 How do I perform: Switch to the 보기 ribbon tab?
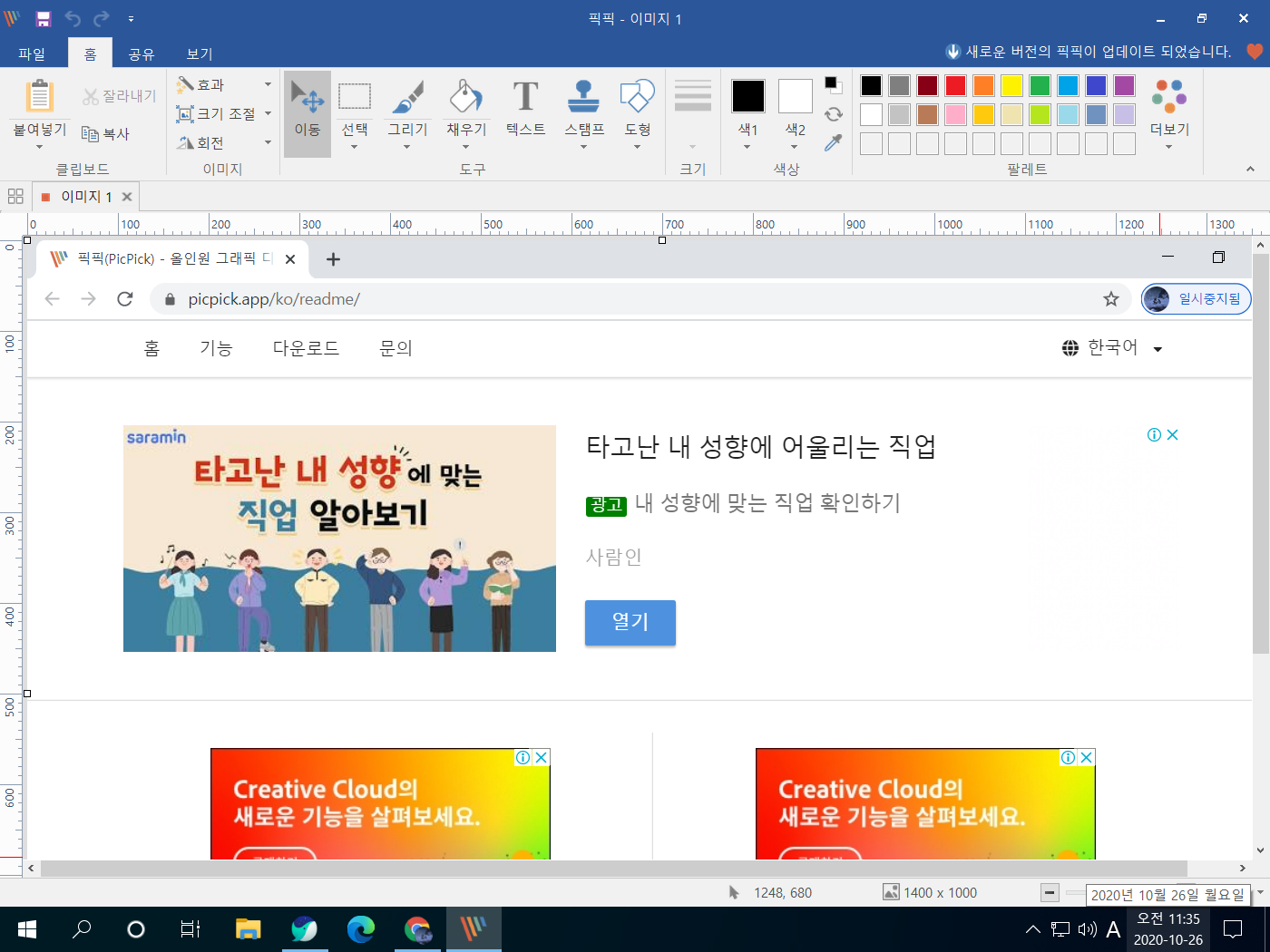tap(200, 53)
